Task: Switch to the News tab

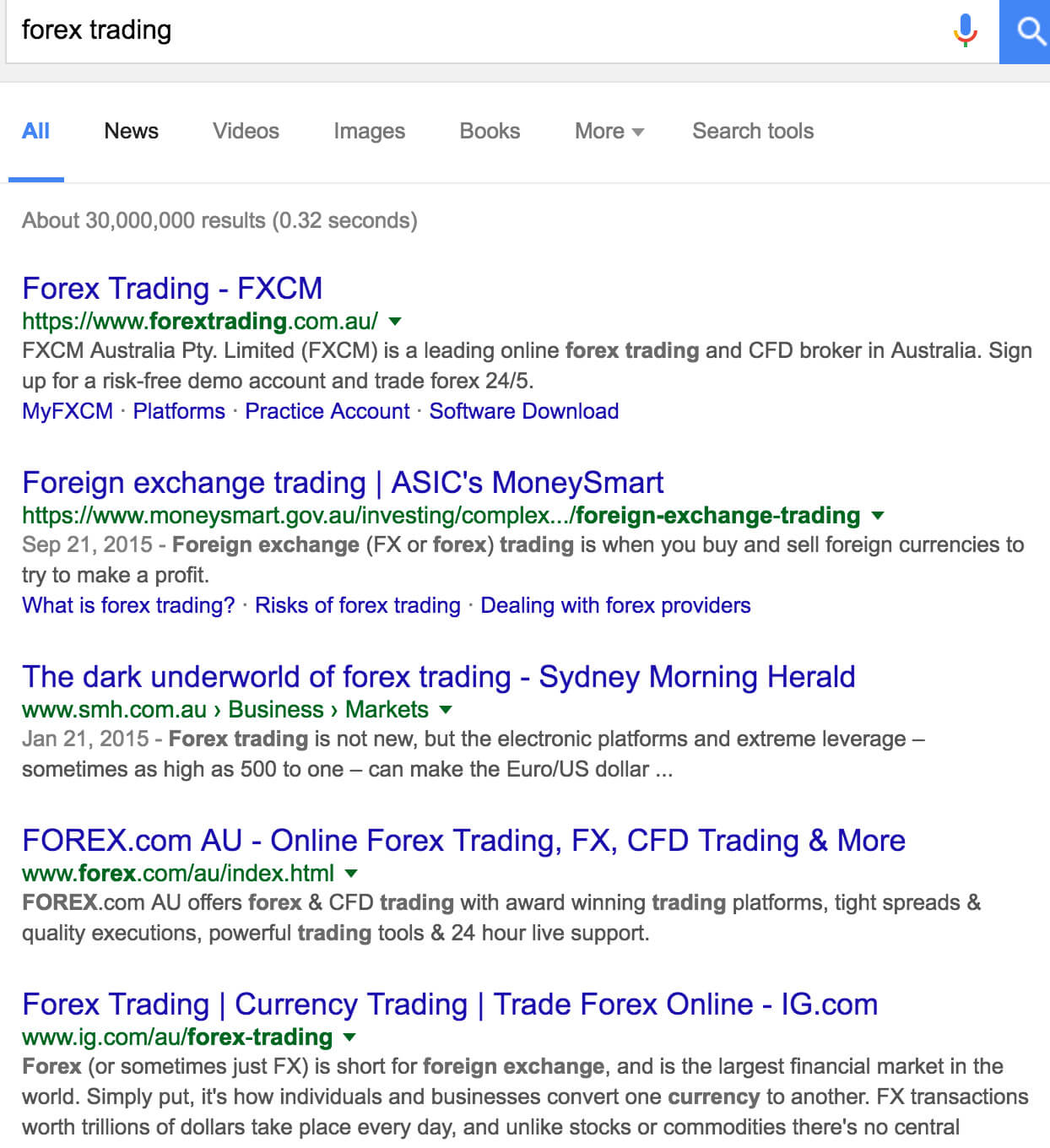Action: click(x=131, y=131)
